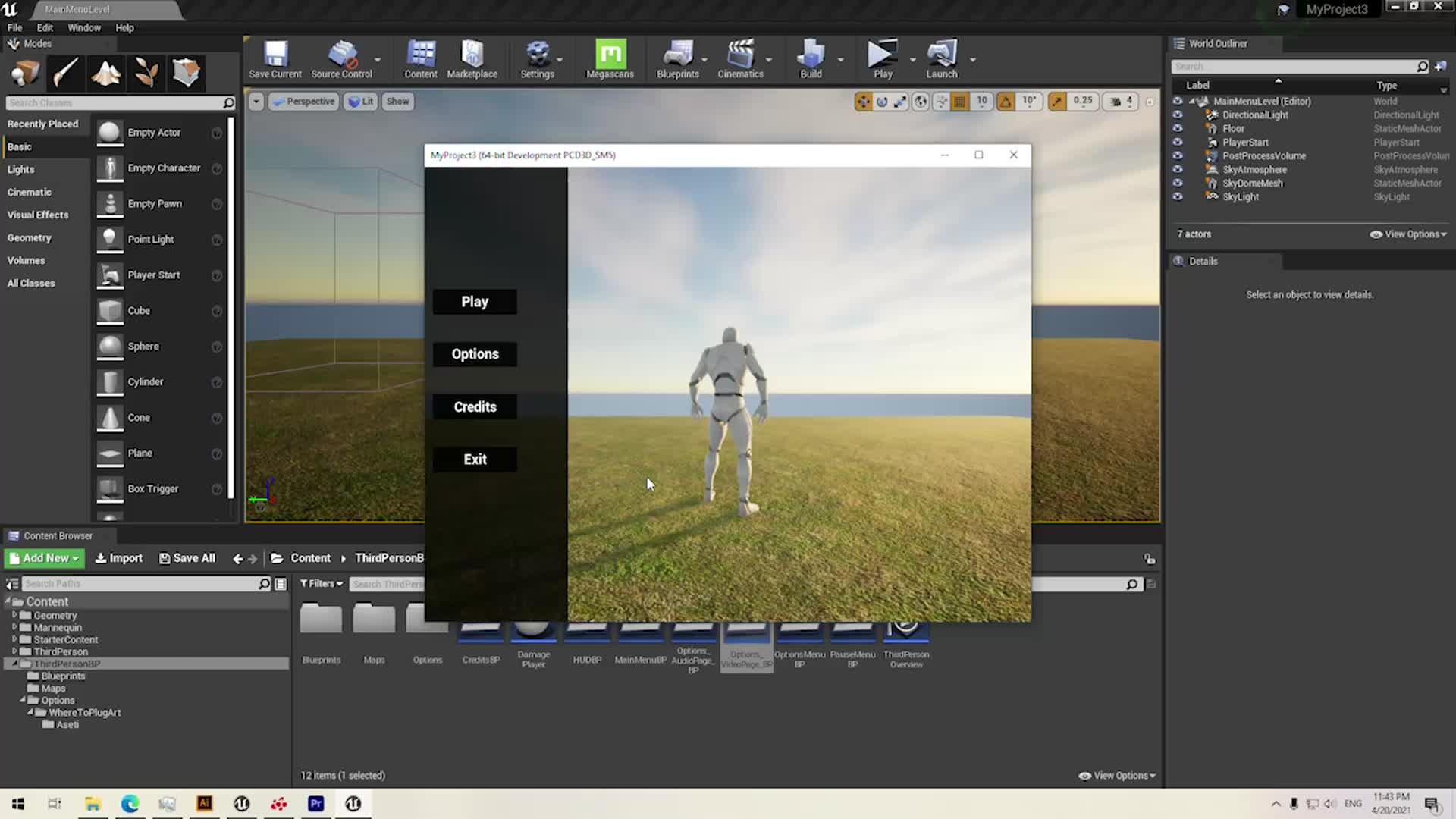Screen dimensions: 1456x819
Task: Click Save All in Content Browser
Action: coord(187,557)
